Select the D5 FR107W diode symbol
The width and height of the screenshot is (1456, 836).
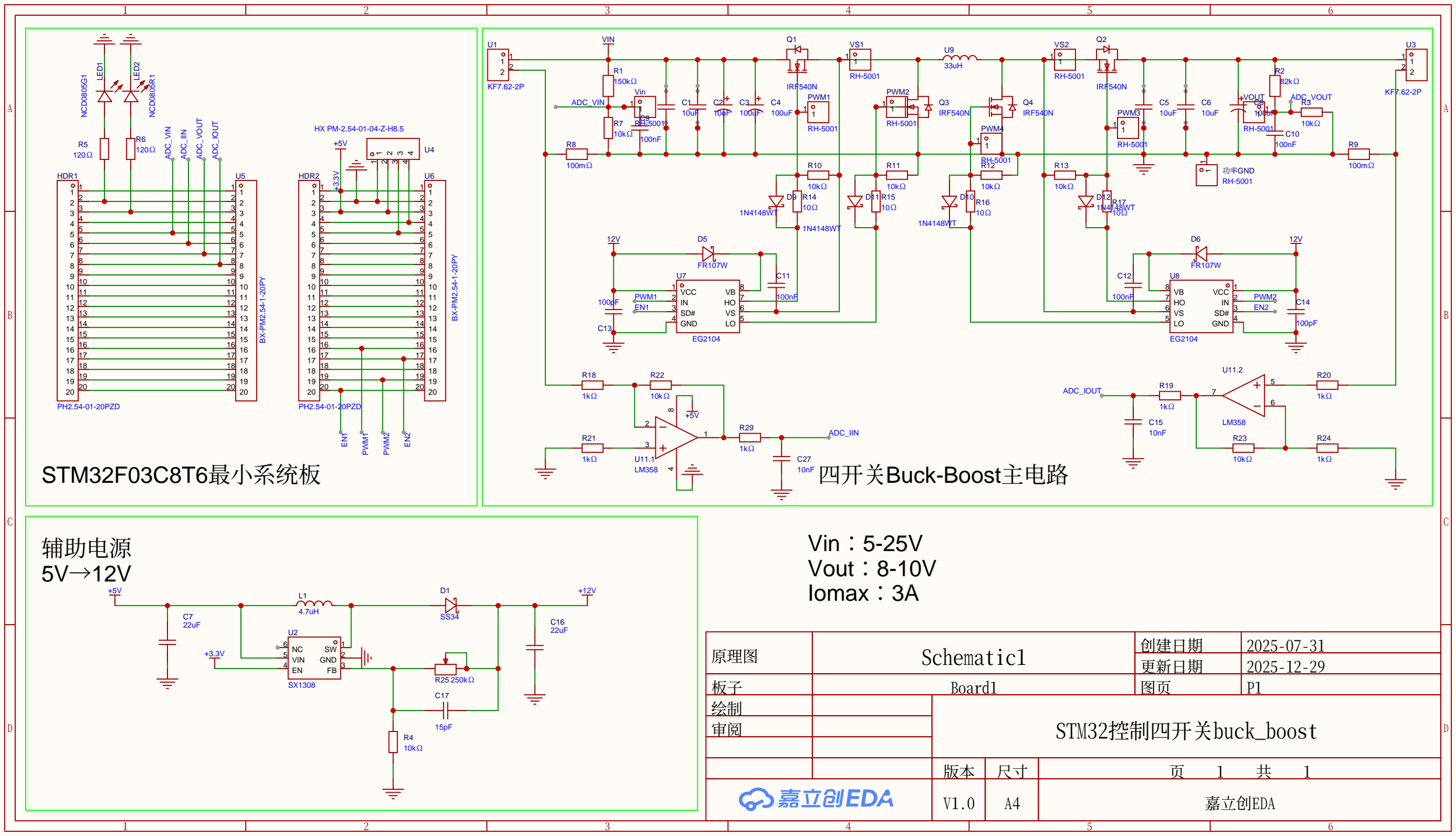pyautogui.click(x=708, y=253)
